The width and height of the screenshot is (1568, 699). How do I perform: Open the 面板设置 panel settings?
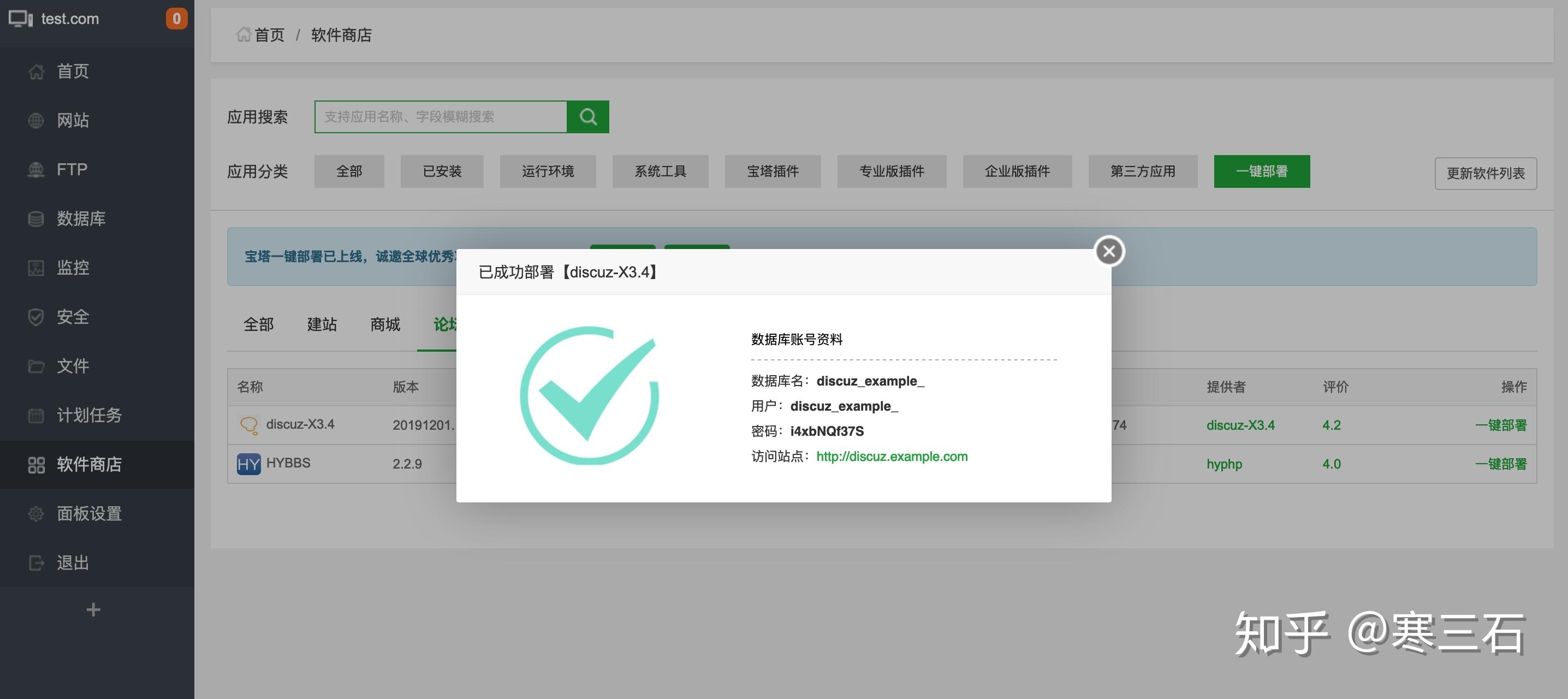pos(89,513)
